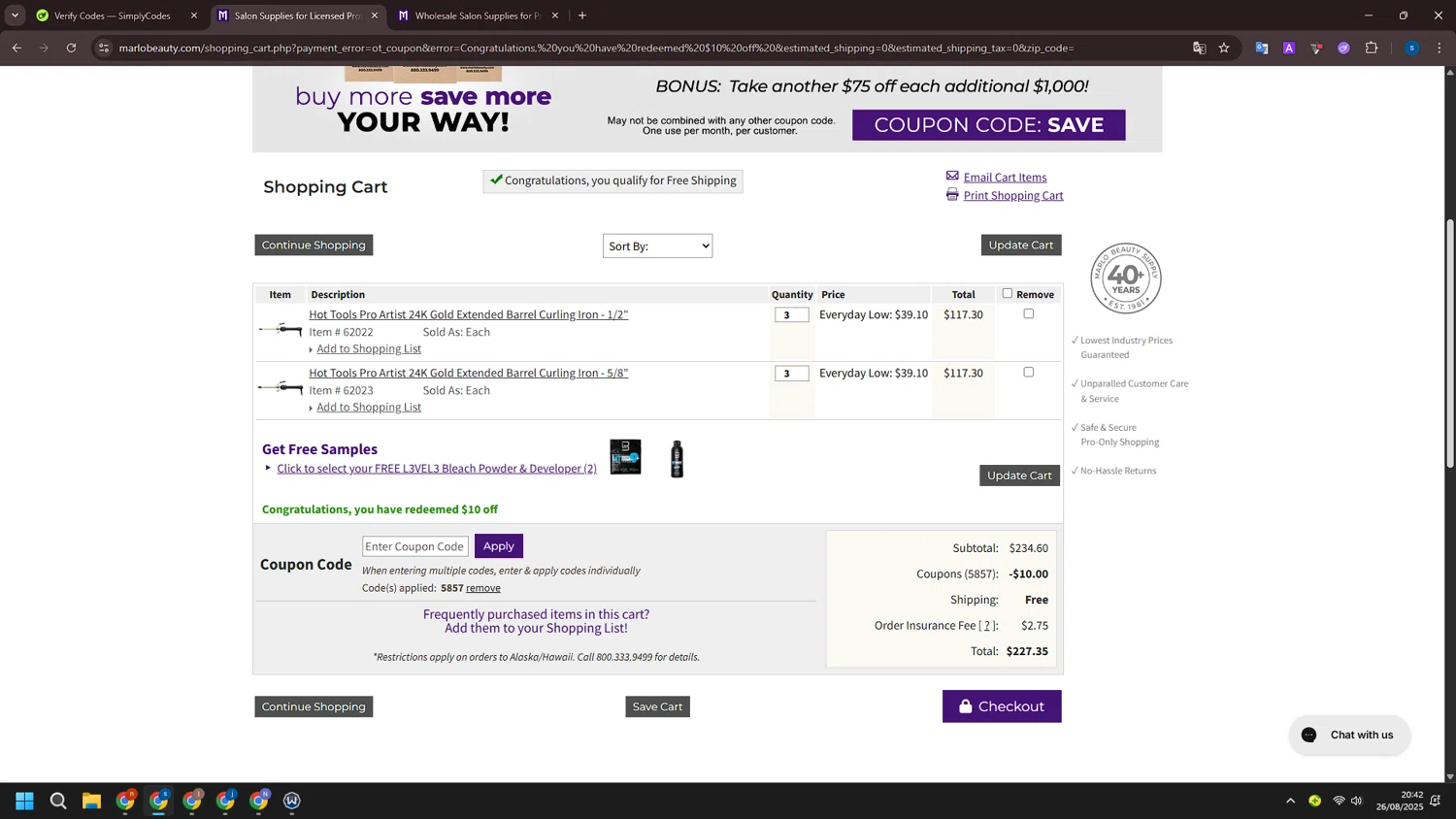The image size is (1456, 819).
Task: Open the Word app in taskbar
Action: (292, 801)
